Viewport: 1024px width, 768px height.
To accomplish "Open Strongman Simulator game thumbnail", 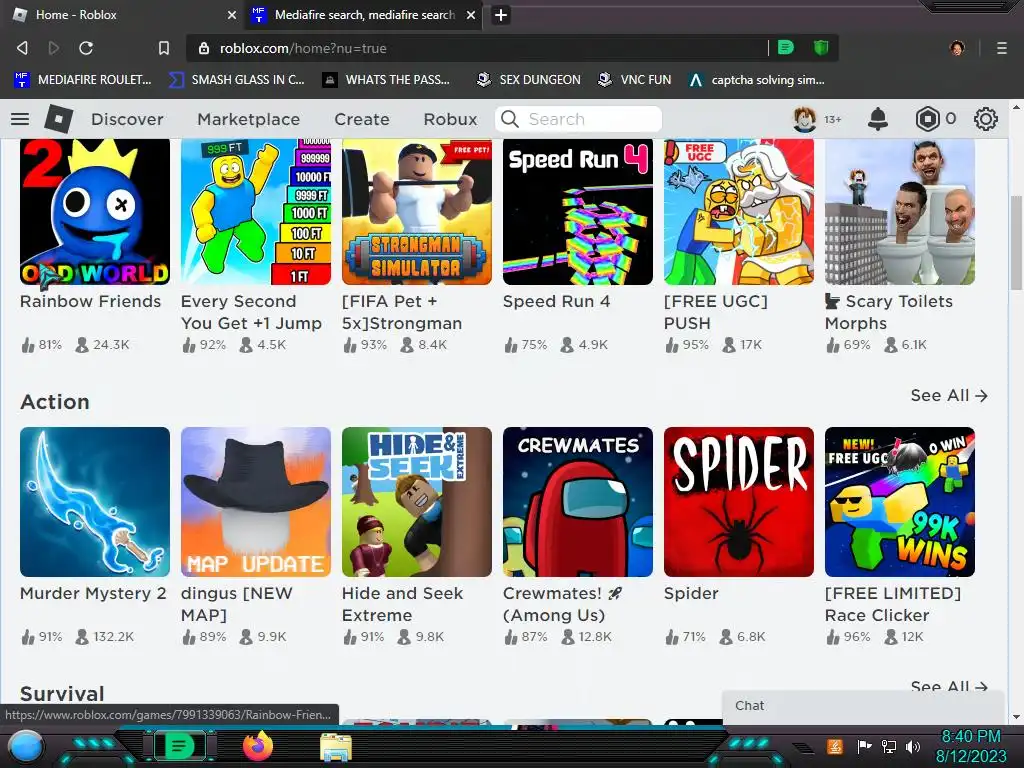I will pyautogui.click(x=417, y=212).
